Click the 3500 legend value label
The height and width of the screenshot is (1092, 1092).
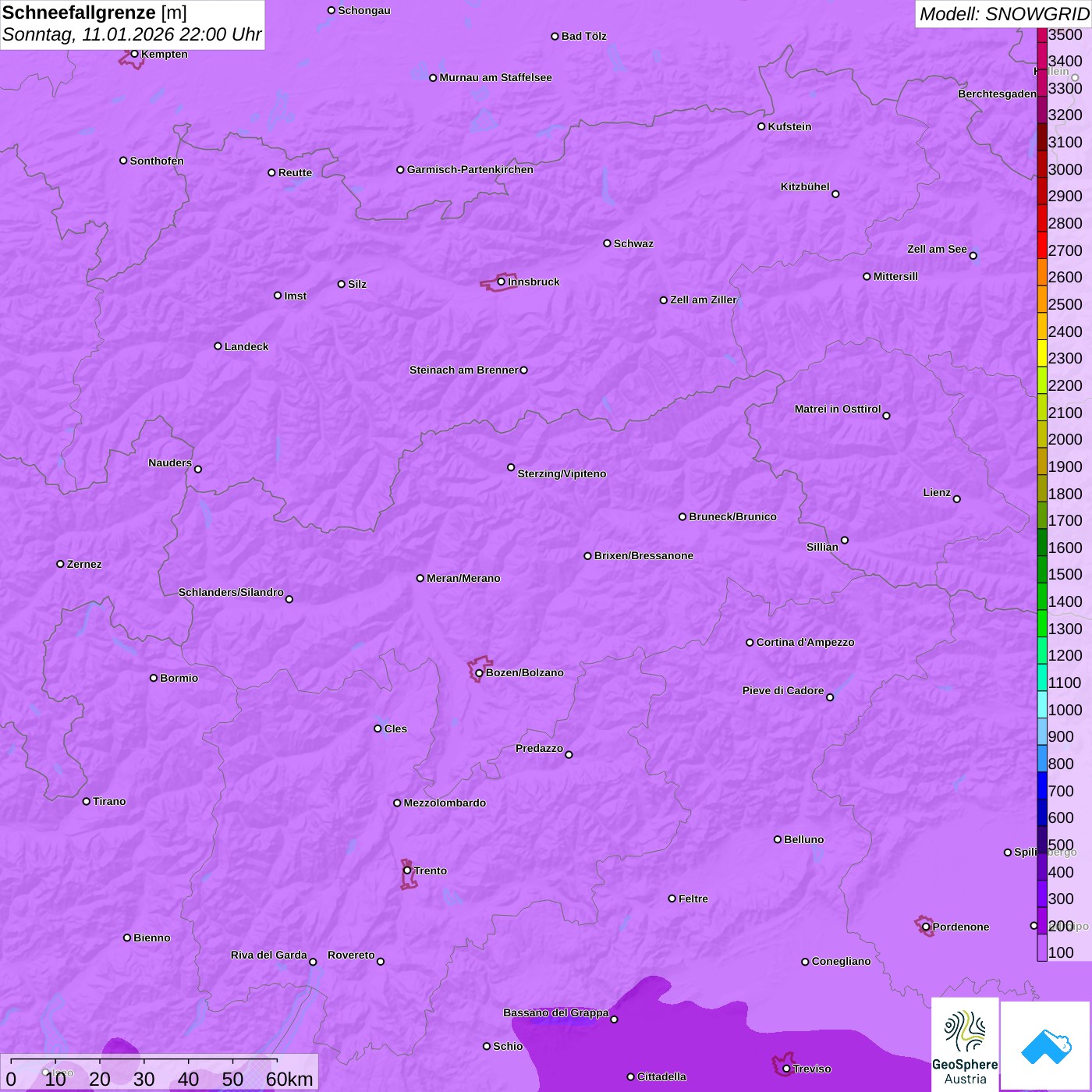click(x=1065, y=34)
